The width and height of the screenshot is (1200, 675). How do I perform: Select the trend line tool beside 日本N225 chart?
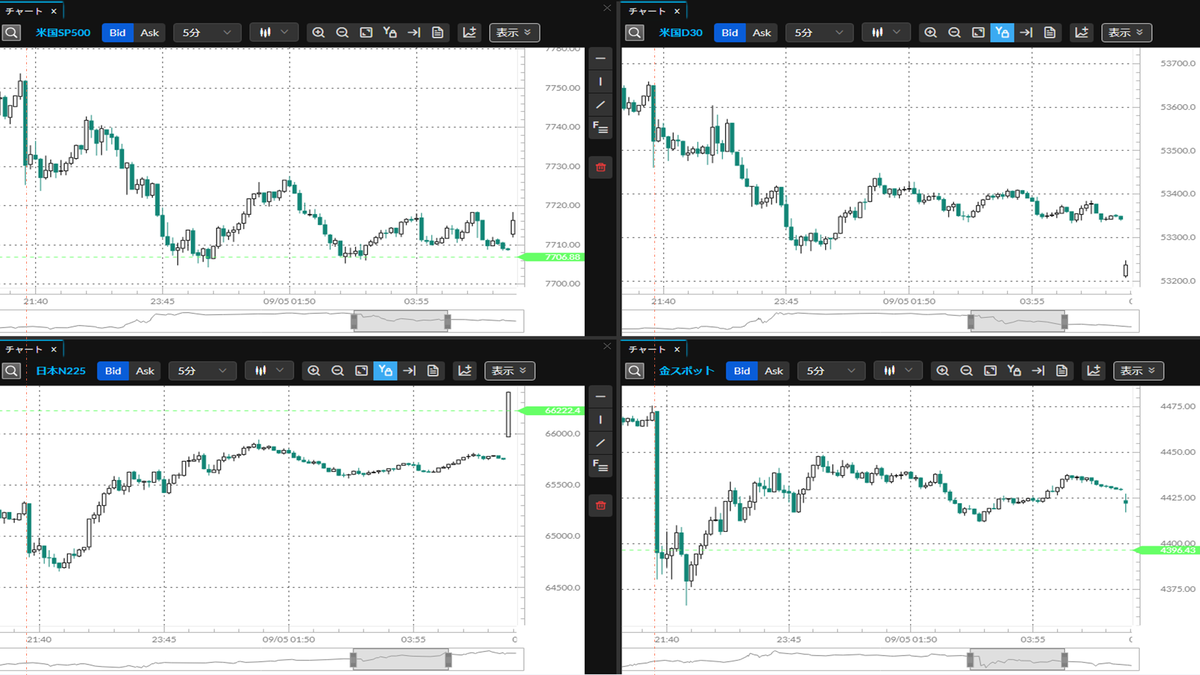pos(600,443)
